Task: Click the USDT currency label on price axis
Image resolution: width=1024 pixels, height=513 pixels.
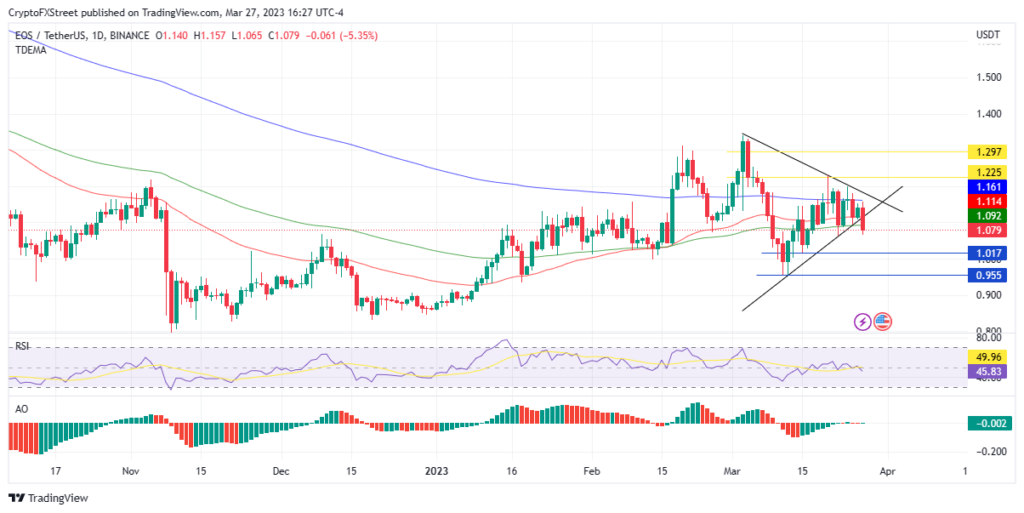Action: point(987,35)
